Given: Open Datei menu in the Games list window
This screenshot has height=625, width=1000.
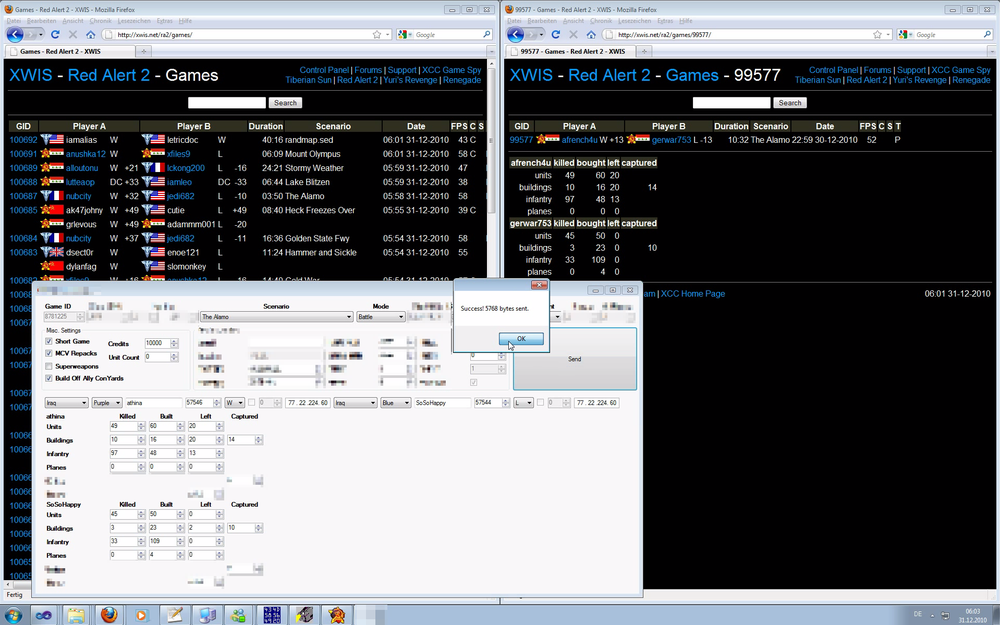Looking at the screenshot, I should 13,20.
